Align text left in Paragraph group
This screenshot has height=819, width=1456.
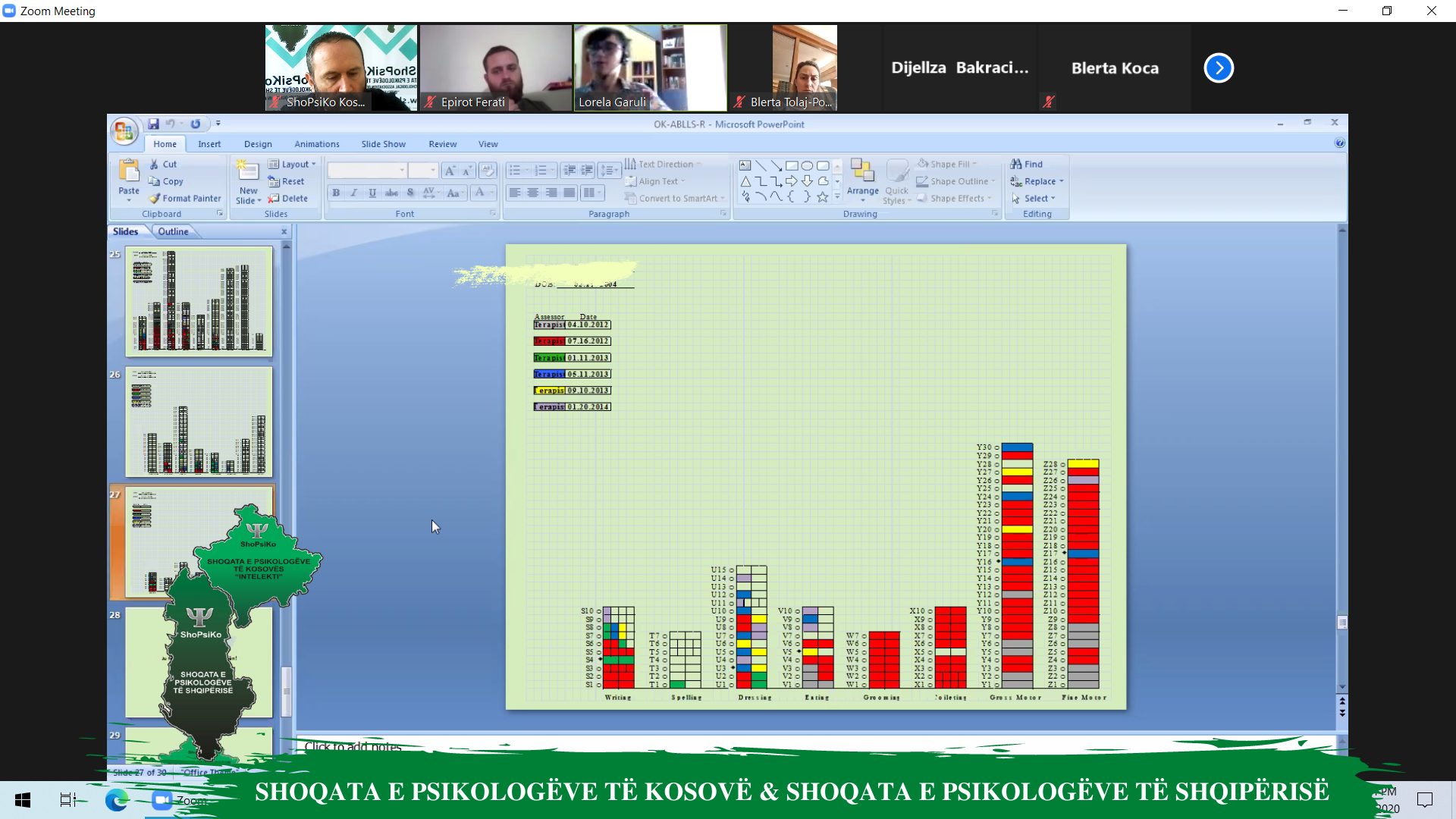tap(515, 193)
